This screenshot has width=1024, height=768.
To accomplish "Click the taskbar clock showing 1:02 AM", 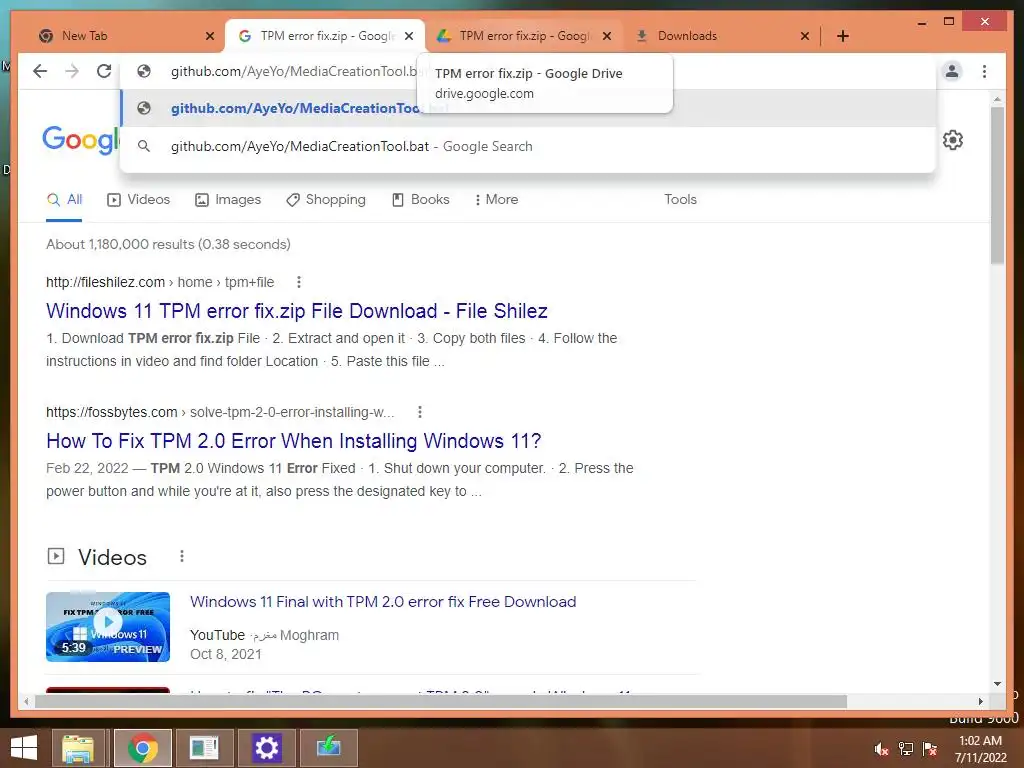I will [x=980, y=749].
